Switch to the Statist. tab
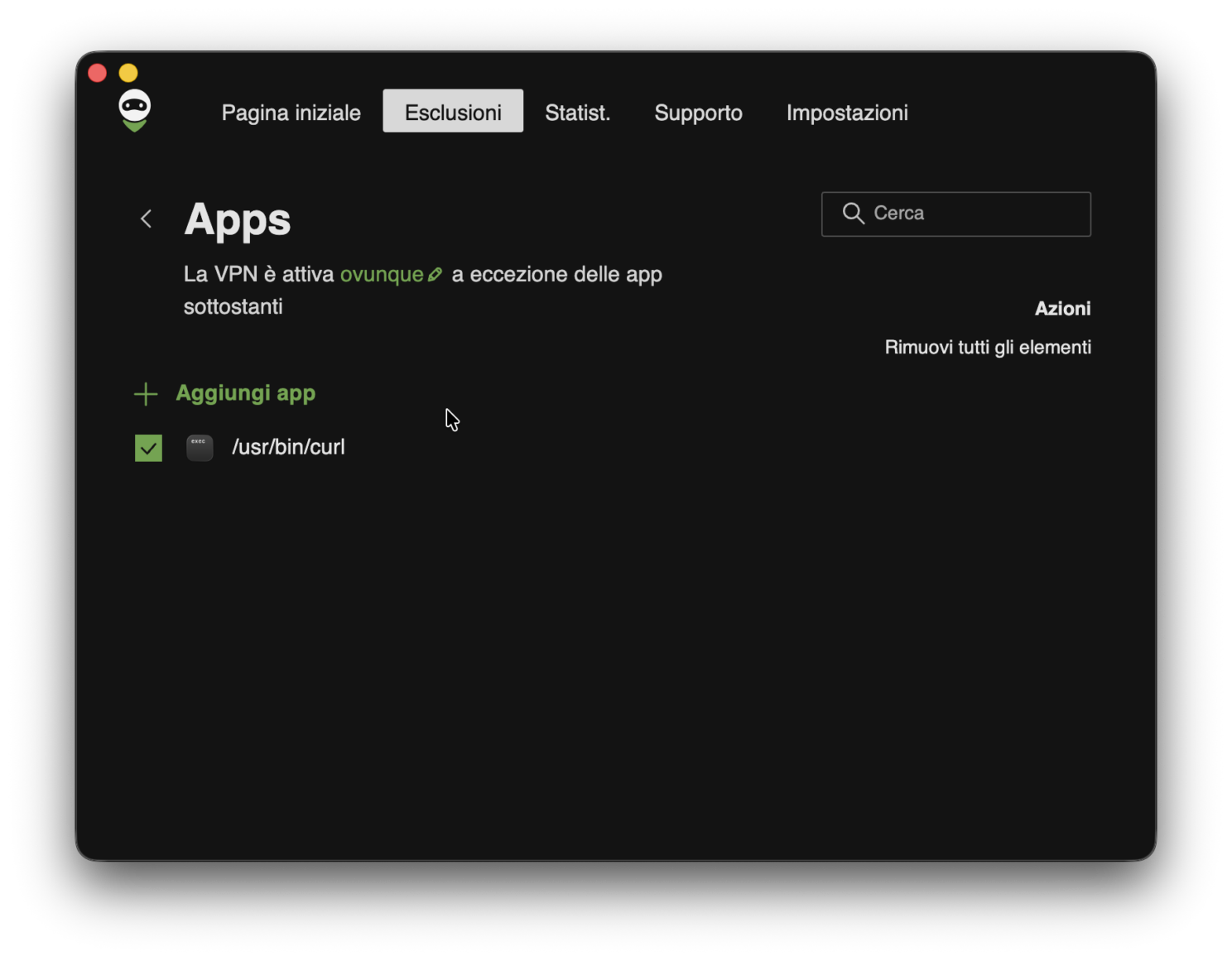This screenshot has height=961, width=1232. pyautogui.click(x=578, y=112)
